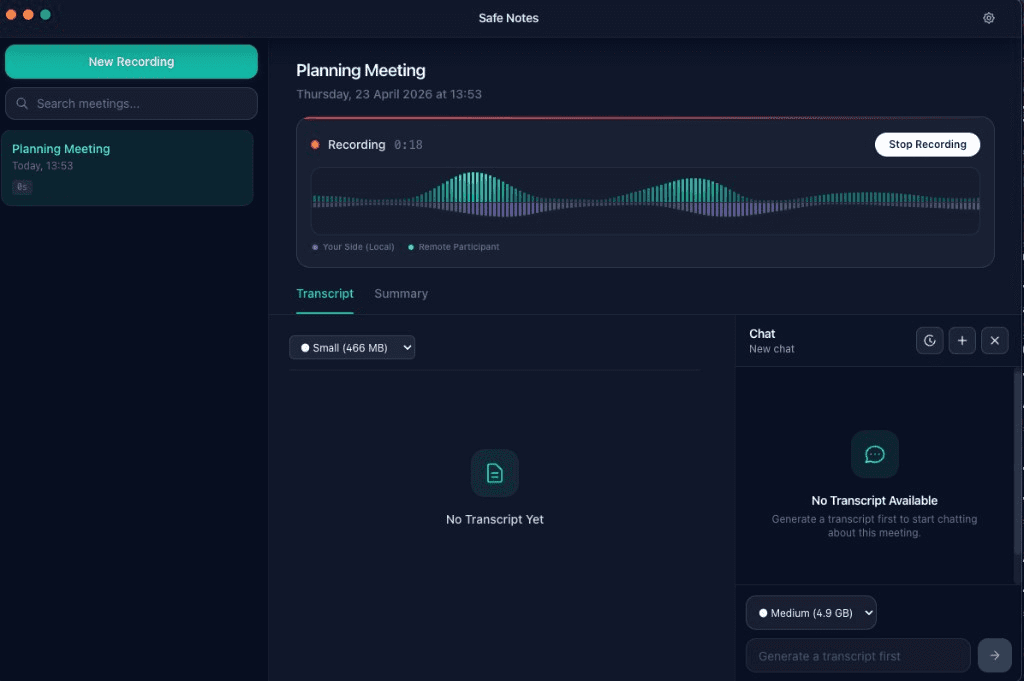
Task: Switch to the Transcript tab
Action: pos(325,294)
